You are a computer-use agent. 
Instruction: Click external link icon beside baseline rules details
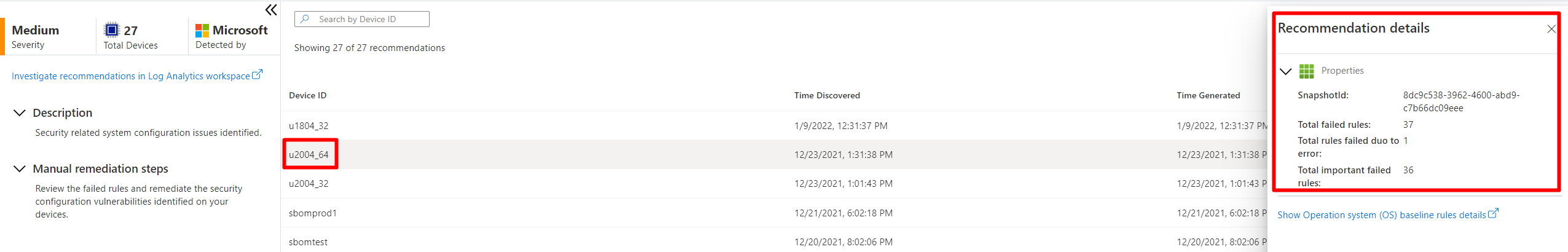click(1493, 213)
